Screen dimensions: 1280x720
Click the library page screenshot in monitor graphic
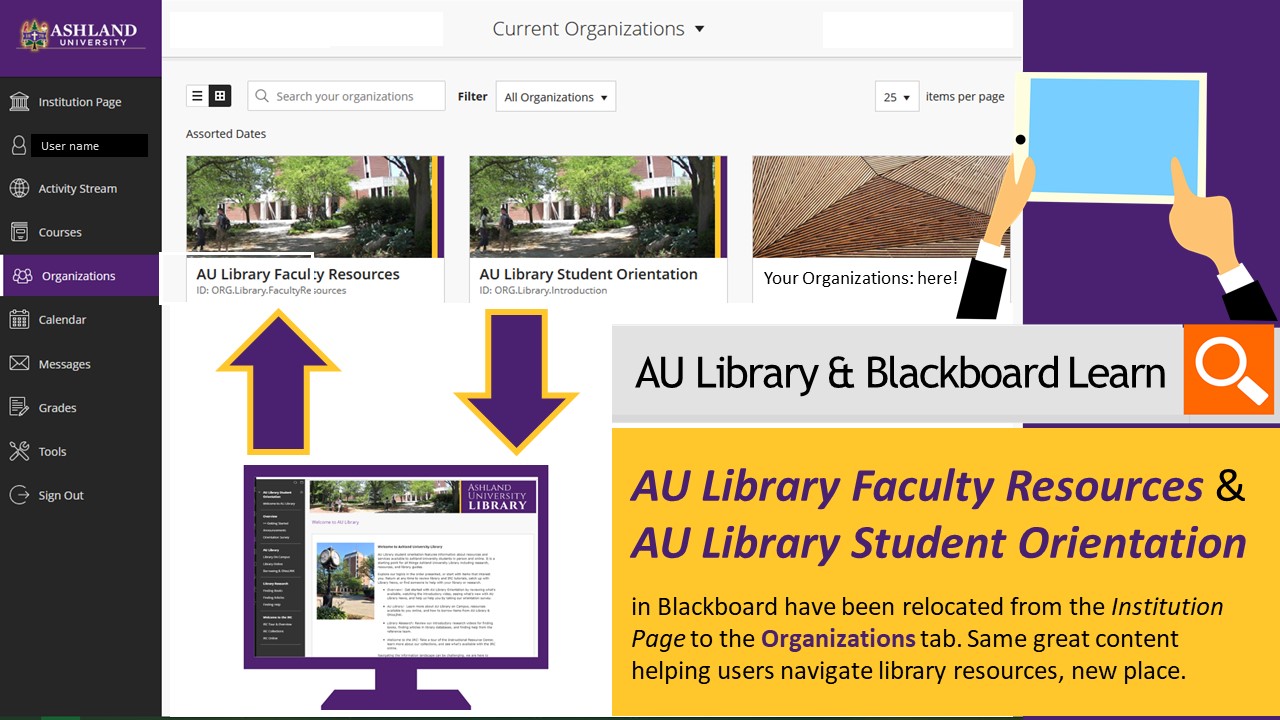[397, 568]
